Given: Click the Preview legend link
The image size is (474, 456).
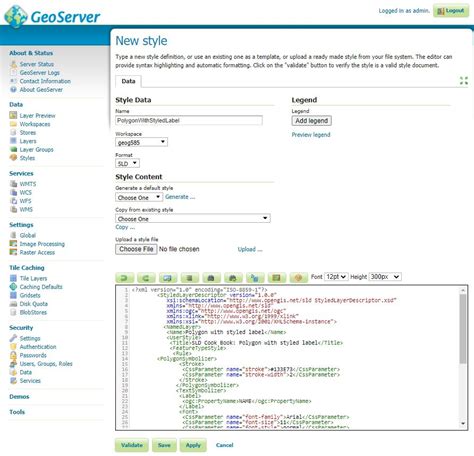Looking at the screenshot, I should click(x=311, y=135).
